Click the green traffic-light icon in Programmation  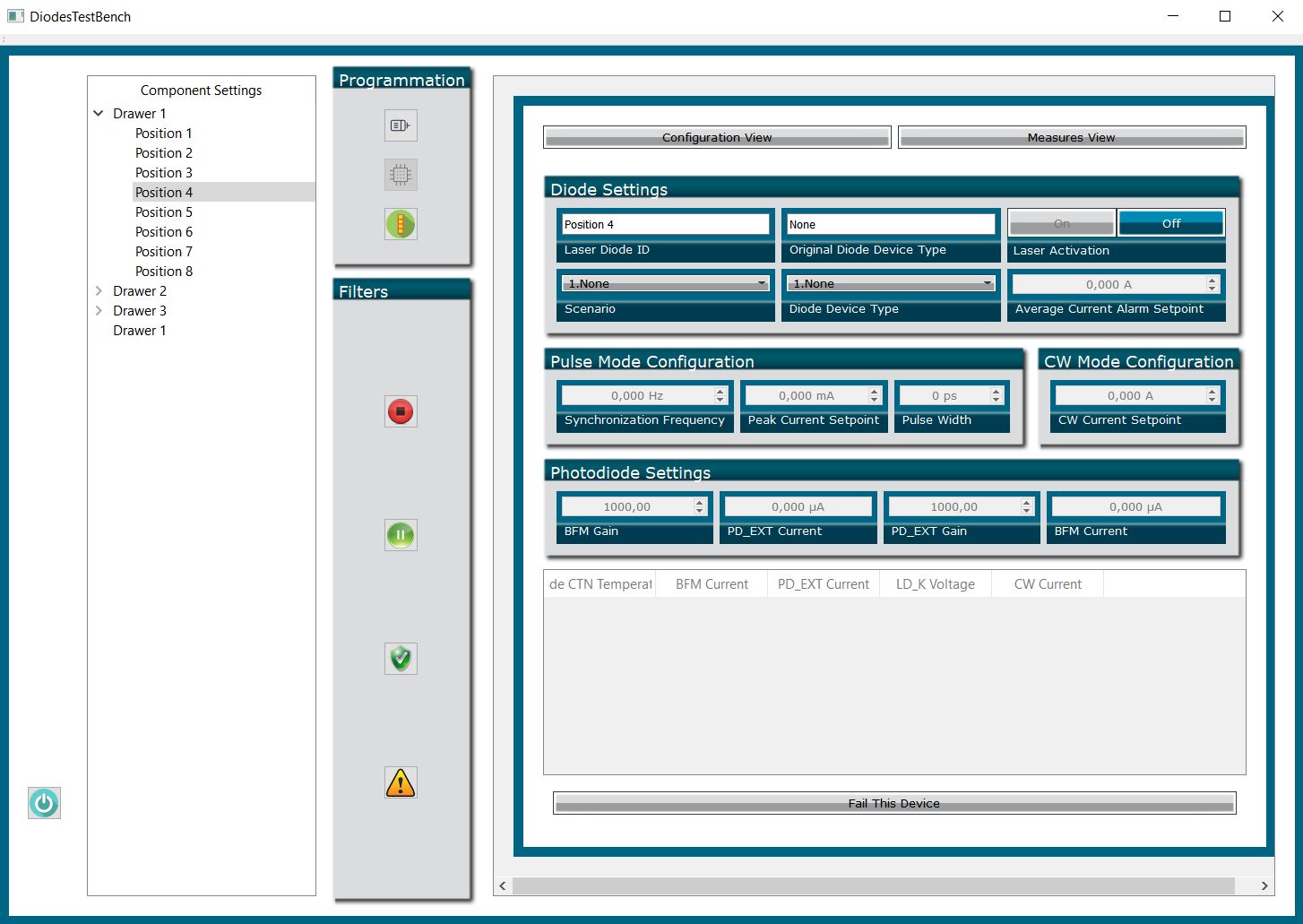(x=401, y=224)
